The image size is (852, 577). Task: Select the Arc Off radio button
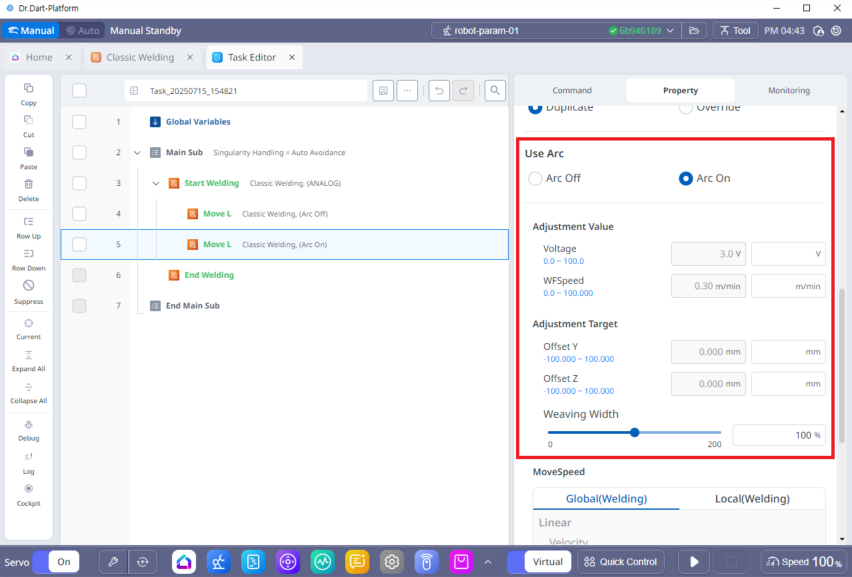click(x=536, y=179)
